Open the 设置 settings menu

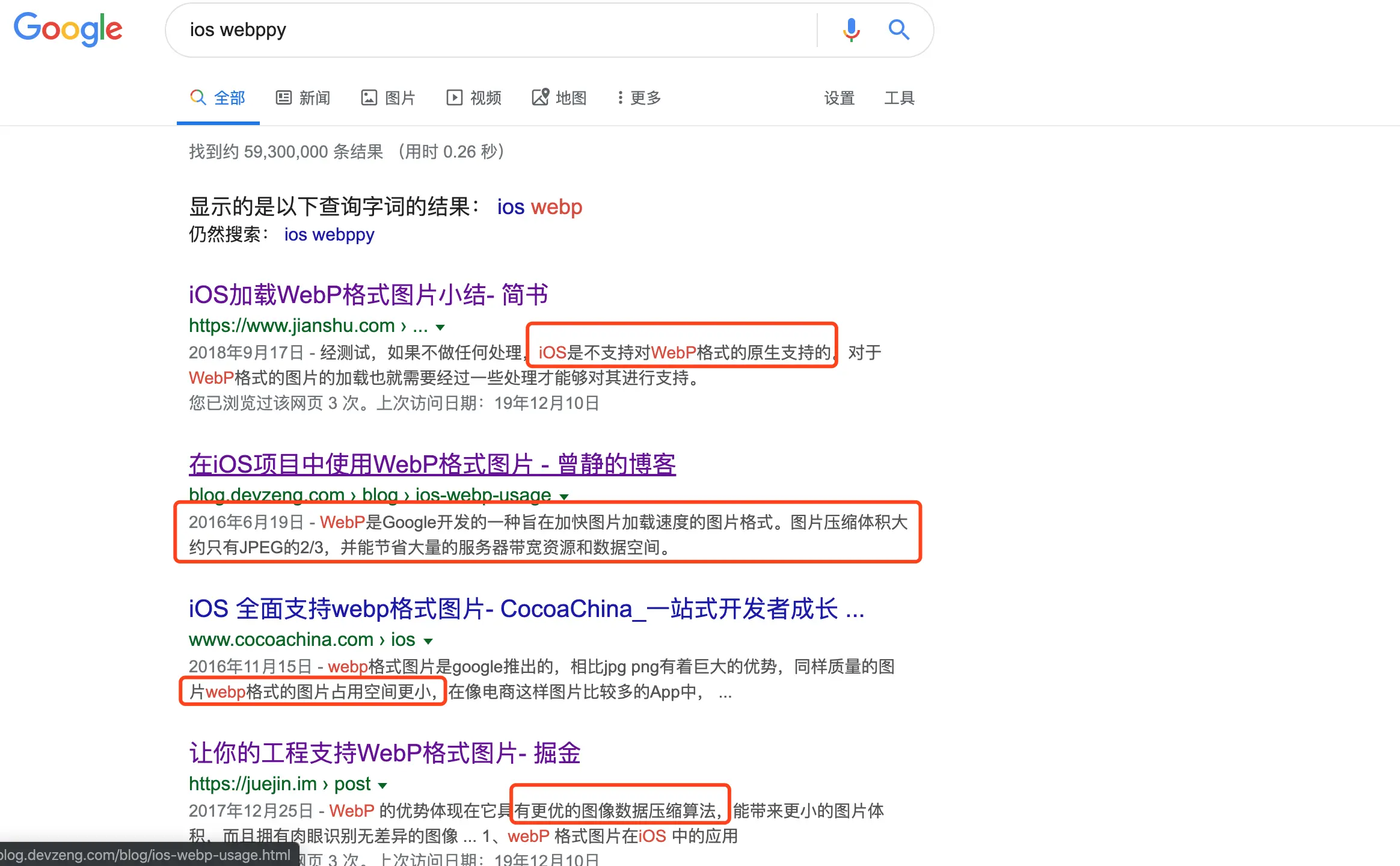coord(840,97)
